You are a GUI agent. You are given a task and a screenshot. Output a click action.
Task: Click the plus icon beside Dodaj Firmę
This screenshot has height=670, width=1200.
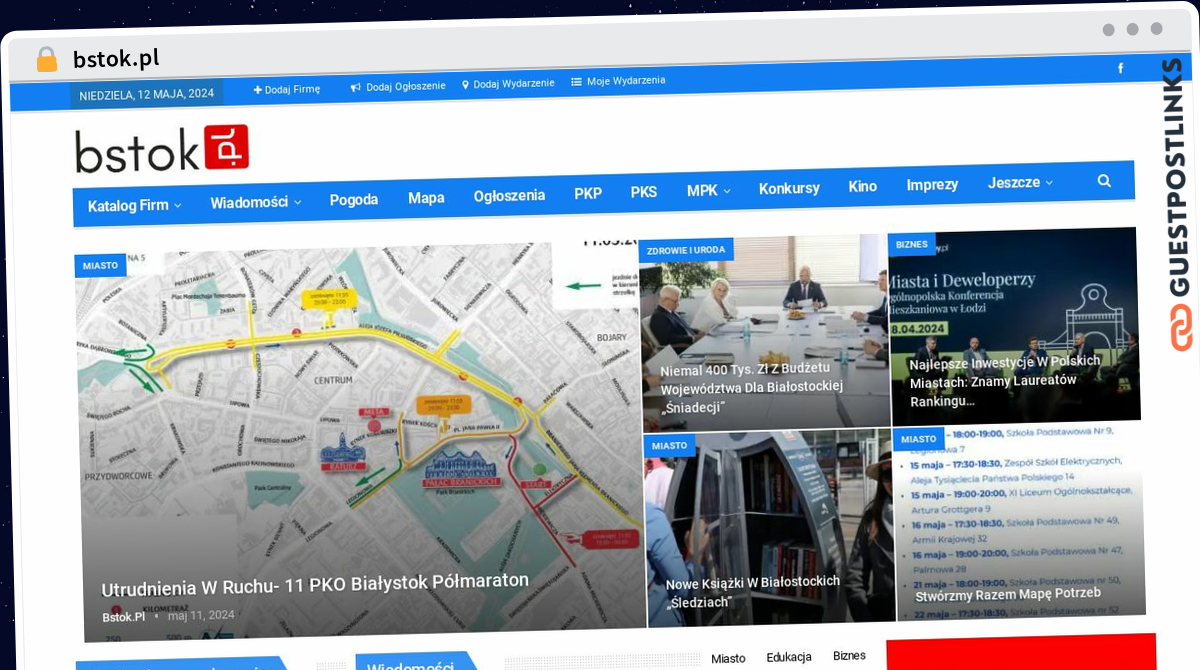point(257,89)
